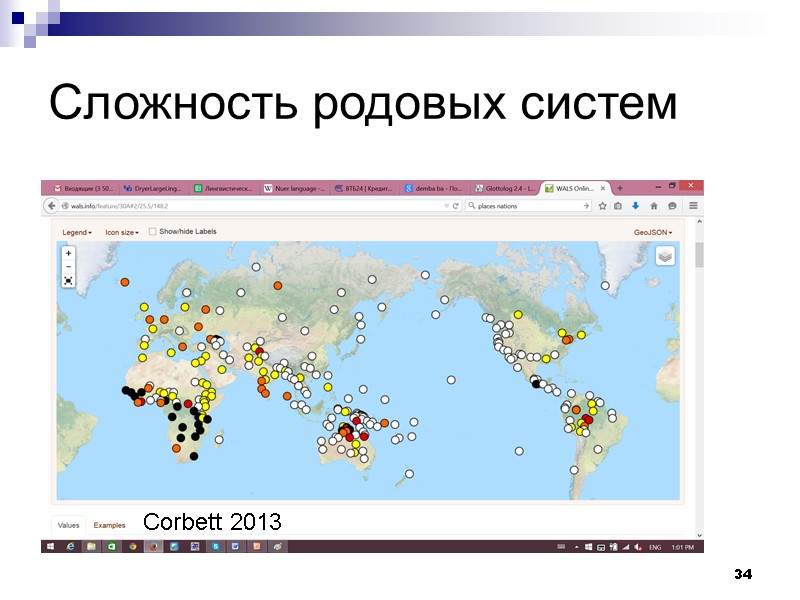The height and width of the screenshot is (600, 800).
Task: Open a new browser tab
Action: [x=620, y=188]
